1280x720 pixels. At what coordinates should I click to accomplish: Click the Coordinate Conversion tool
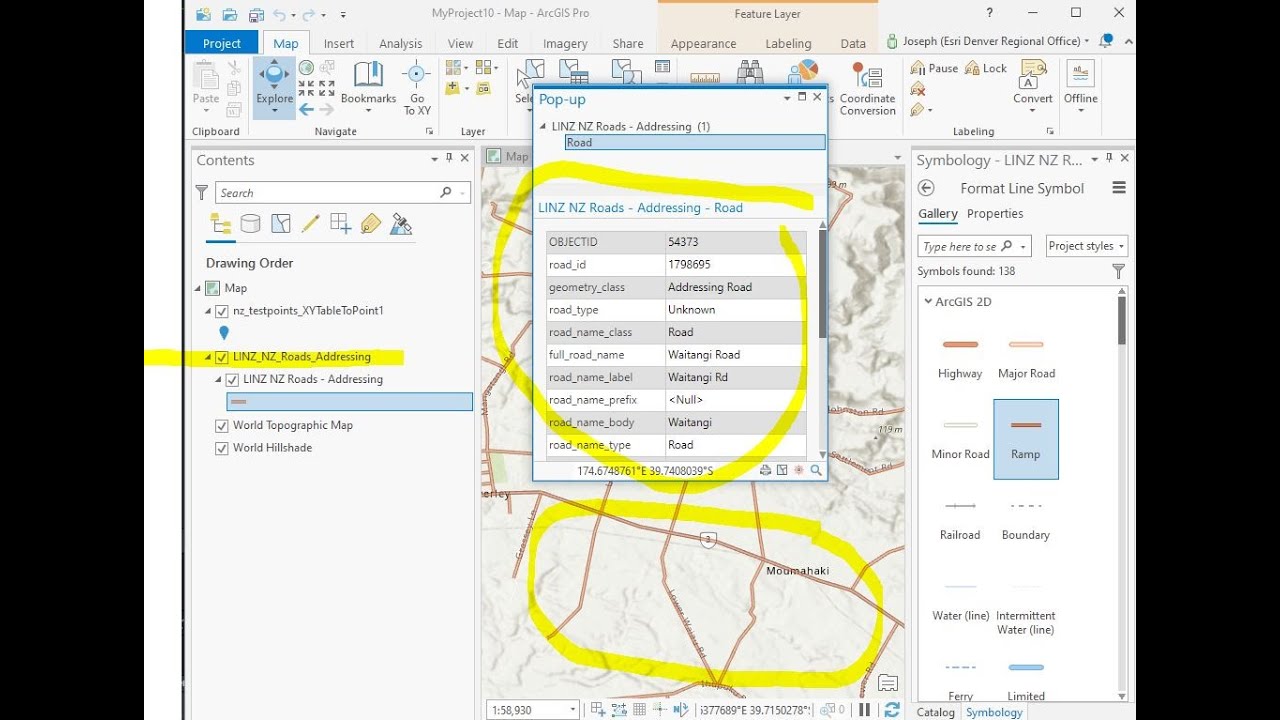(x=867, y=88)
